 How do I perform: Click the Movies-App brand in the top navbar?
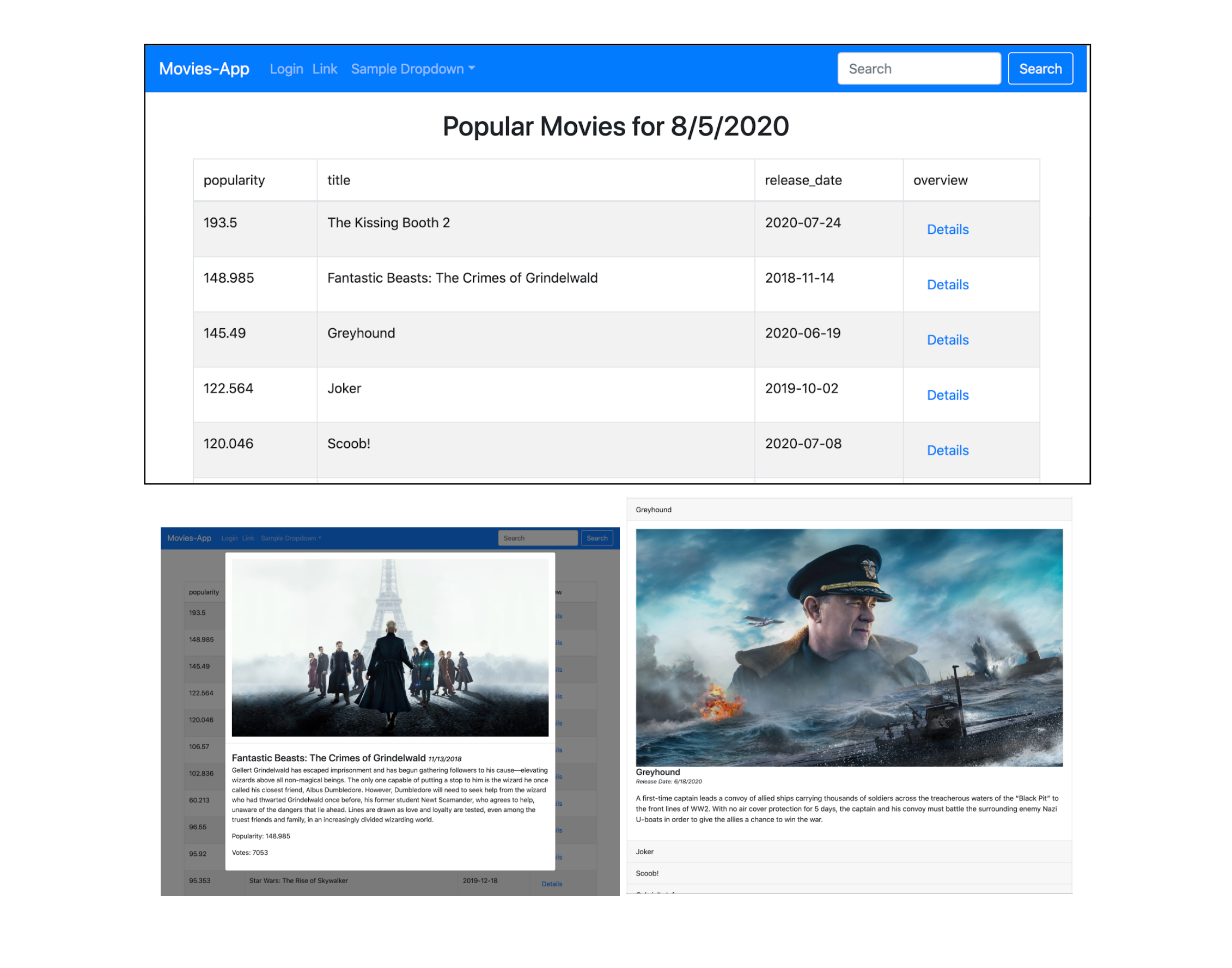click(204, 69)
